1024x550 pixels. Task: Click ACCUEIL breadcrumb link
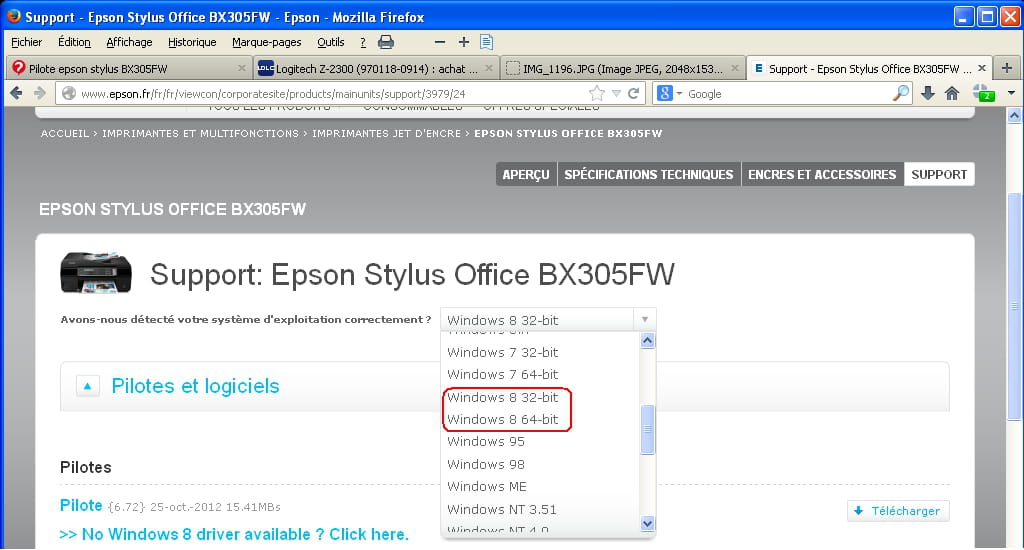[65, 133]
